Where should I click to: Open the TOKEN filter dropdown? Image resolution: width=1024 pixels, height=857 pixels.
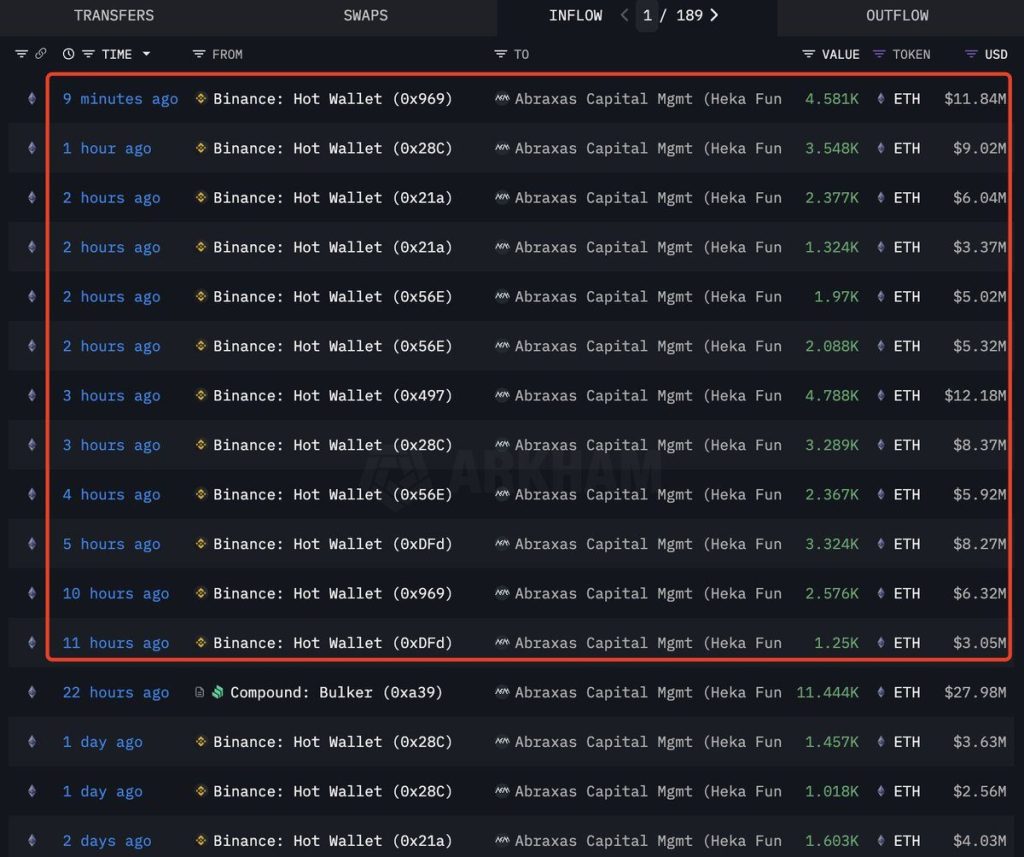pyautogui.click(x=879, y=54)
